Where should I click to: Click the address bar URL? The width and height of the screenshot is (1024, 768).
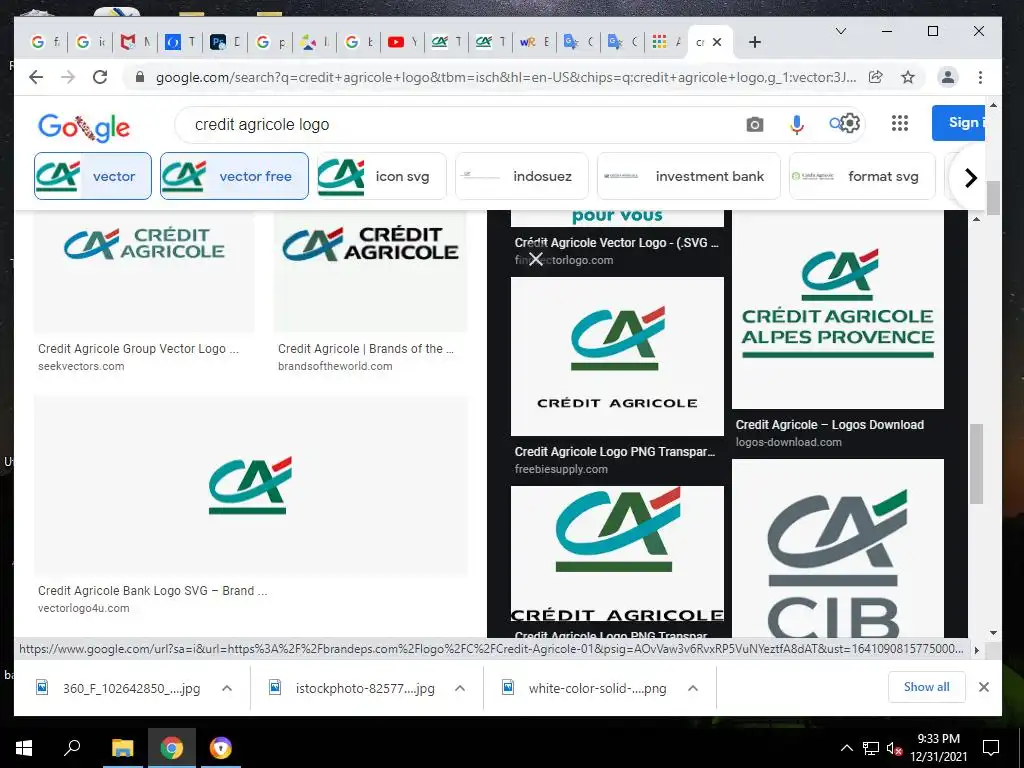coord(505,77)
